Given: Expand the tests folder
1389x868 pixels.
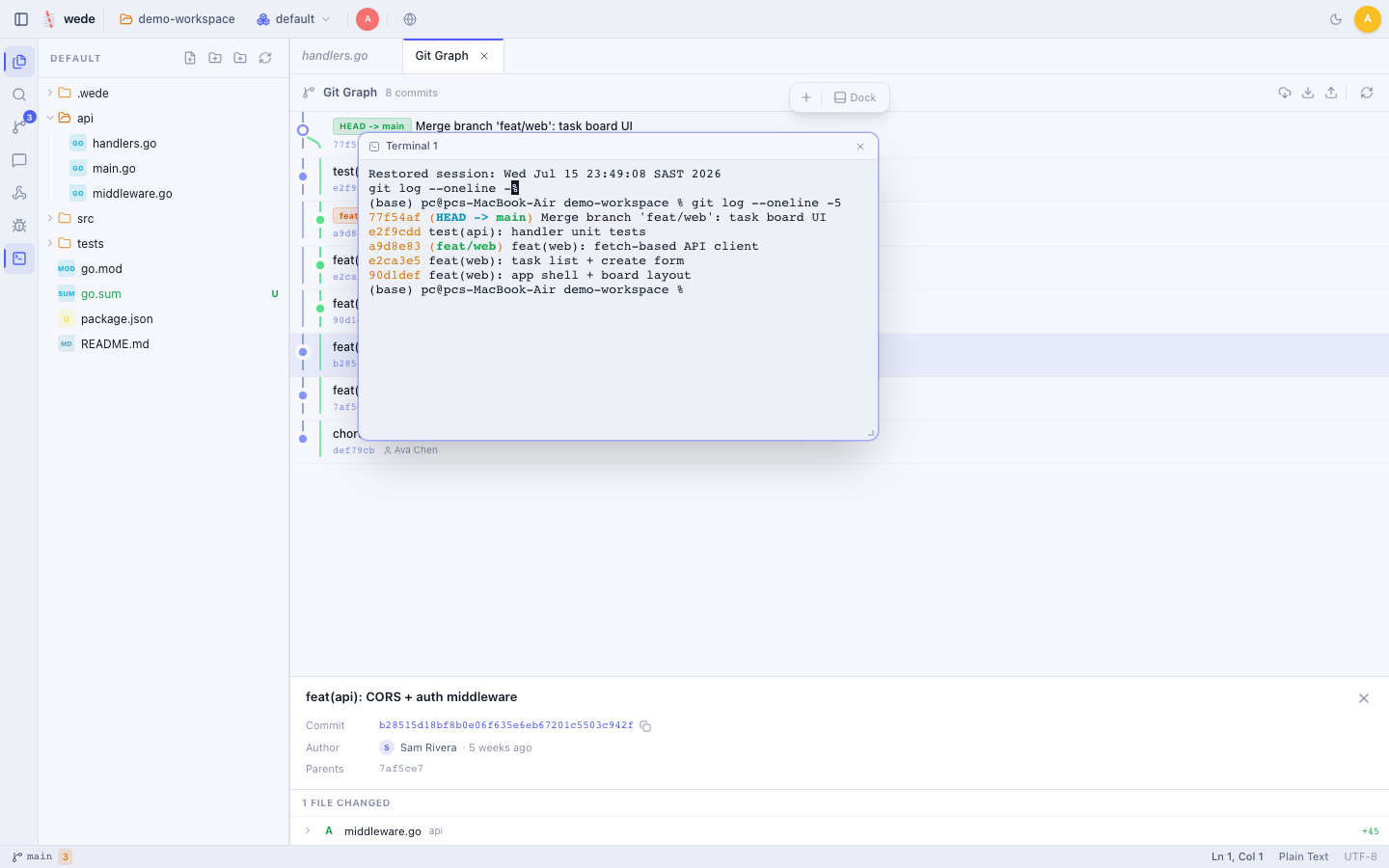Looking at the screenshot, I should pyautogui.click(x=50, y=243).
